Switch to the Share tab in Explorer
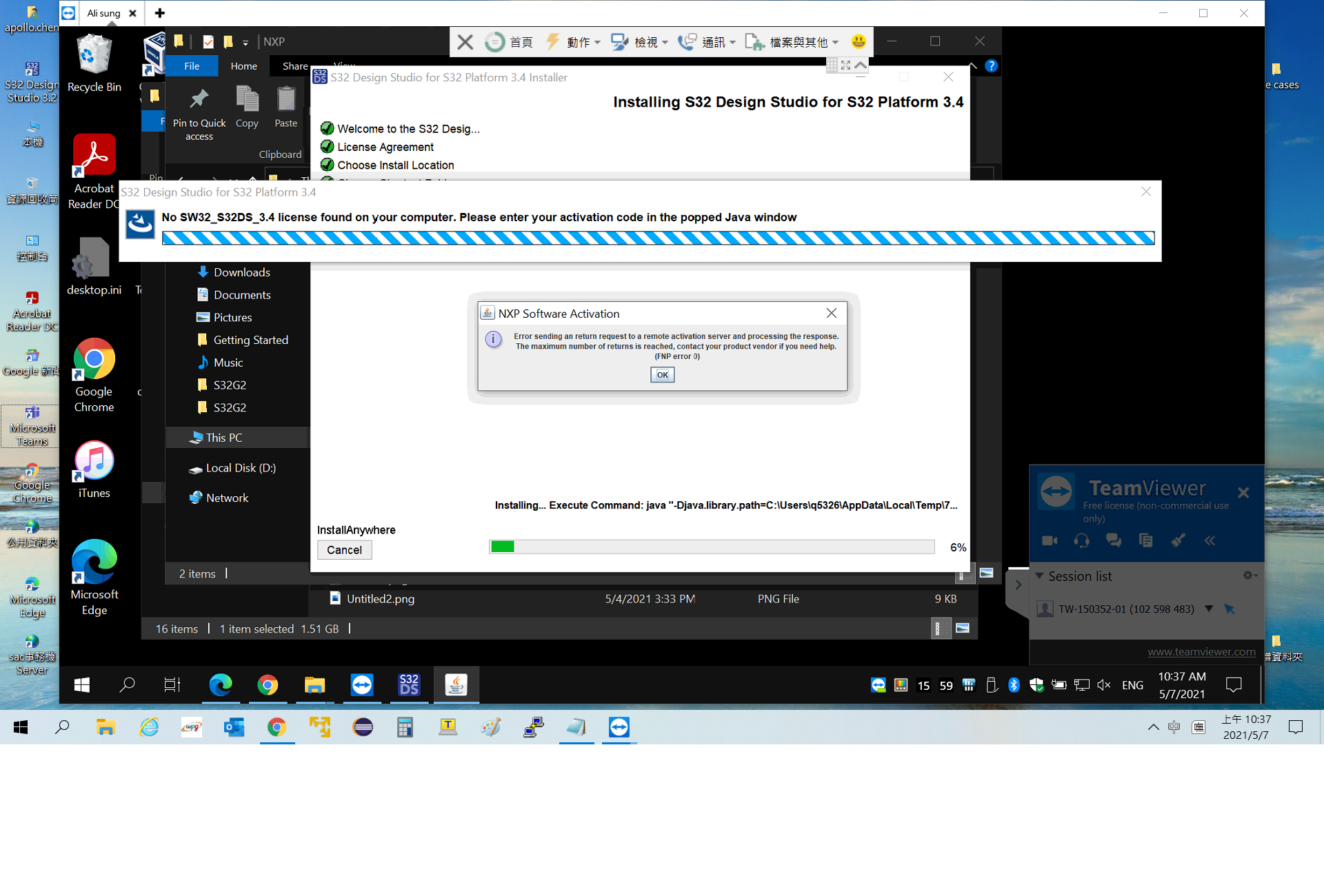The width and height of the screenshot is (1324, 896). point(293,65)
